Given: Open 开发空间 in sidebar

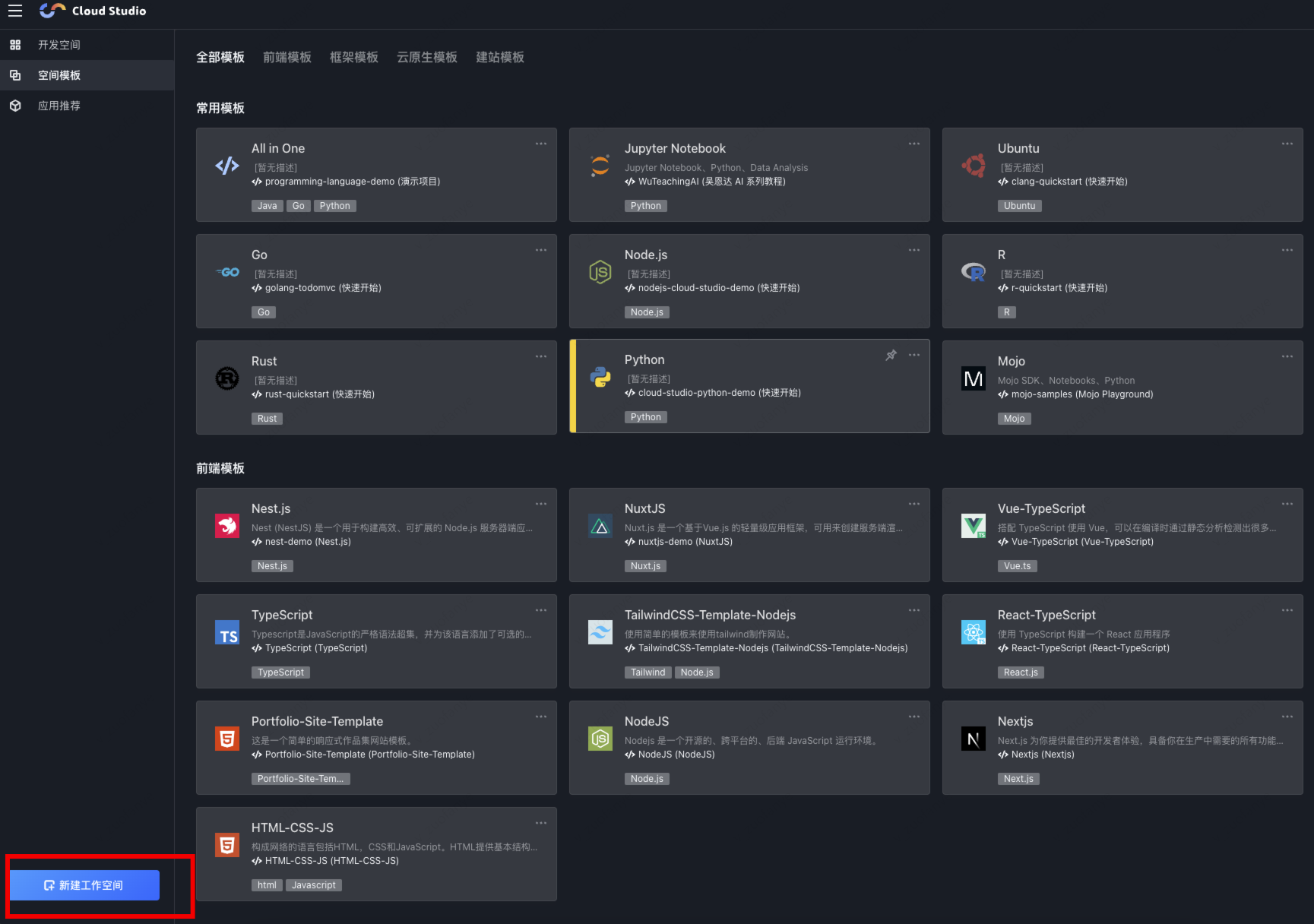Looking at the screenshot, I should (59, 45).
